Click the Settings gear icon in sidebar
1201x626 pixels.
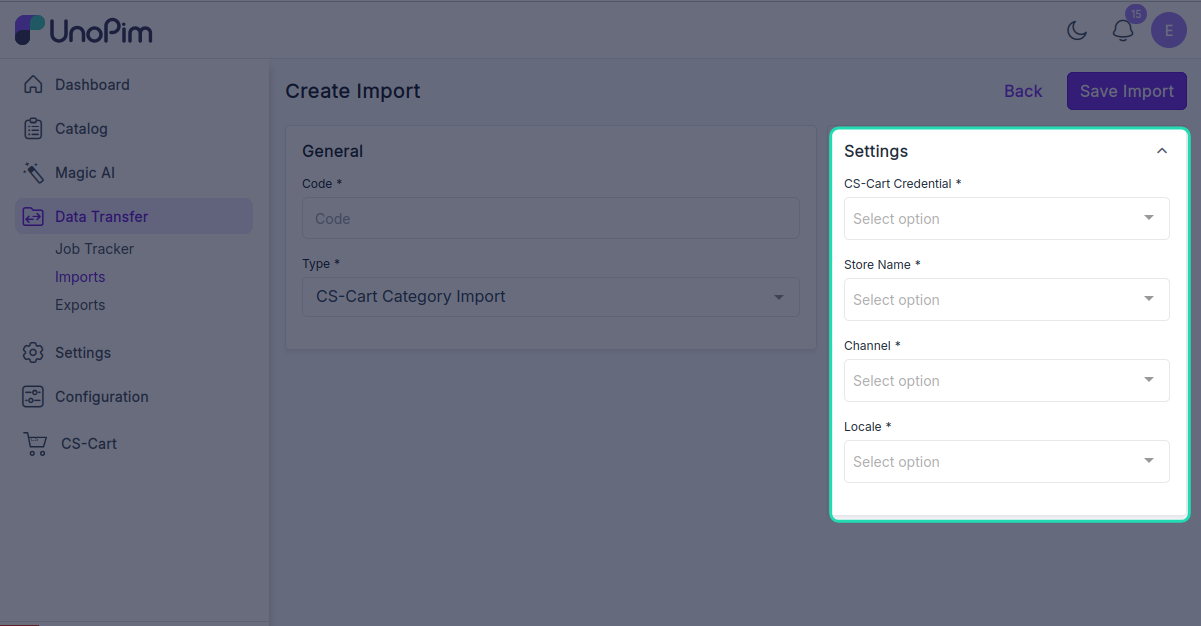33,353
